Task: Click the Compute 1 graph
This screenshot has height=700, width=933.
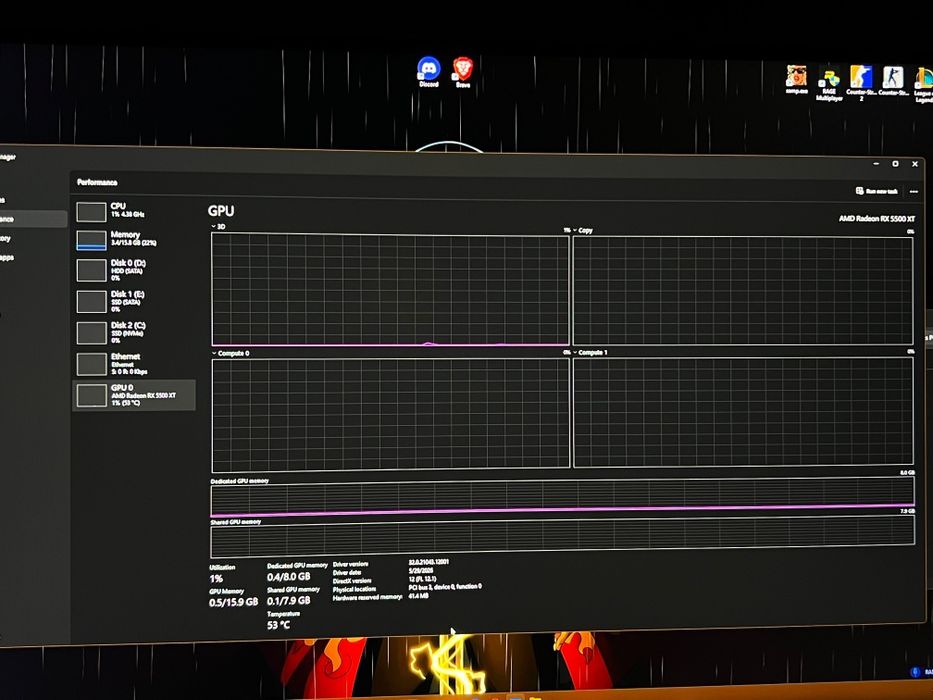Action: (743, 412)
